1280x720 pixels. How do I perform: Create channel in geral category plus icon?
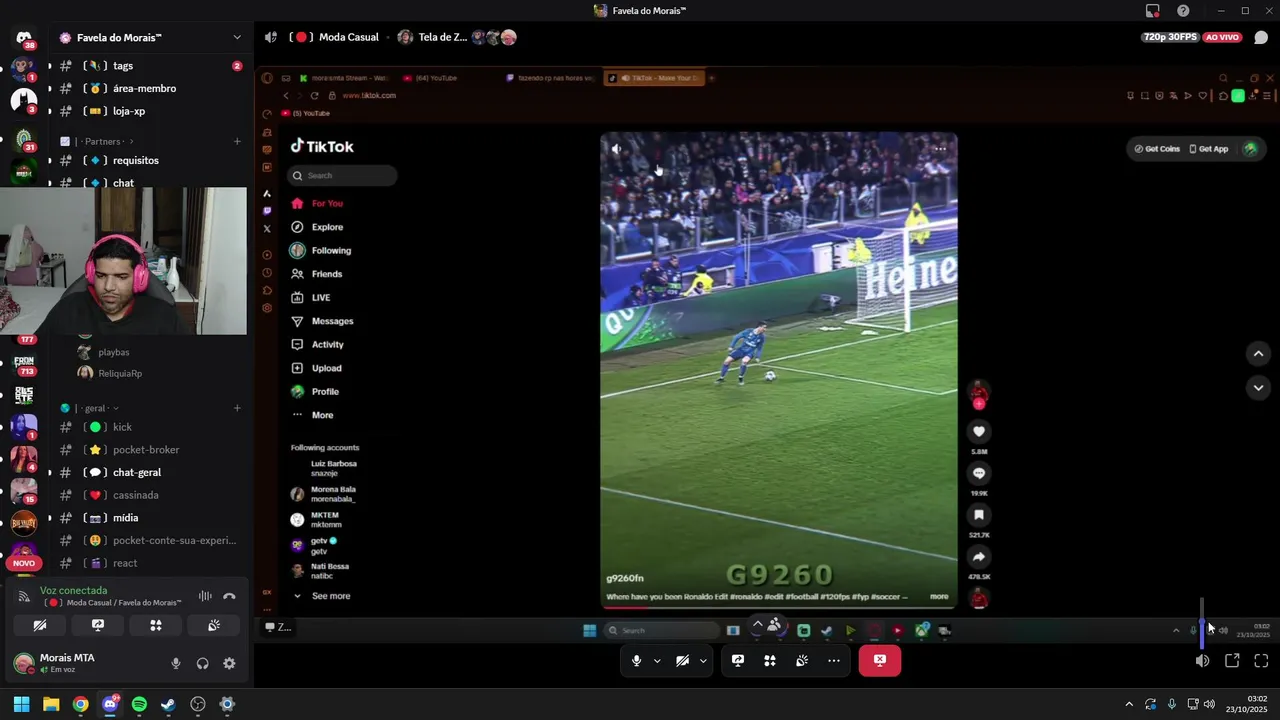point(237,408)
